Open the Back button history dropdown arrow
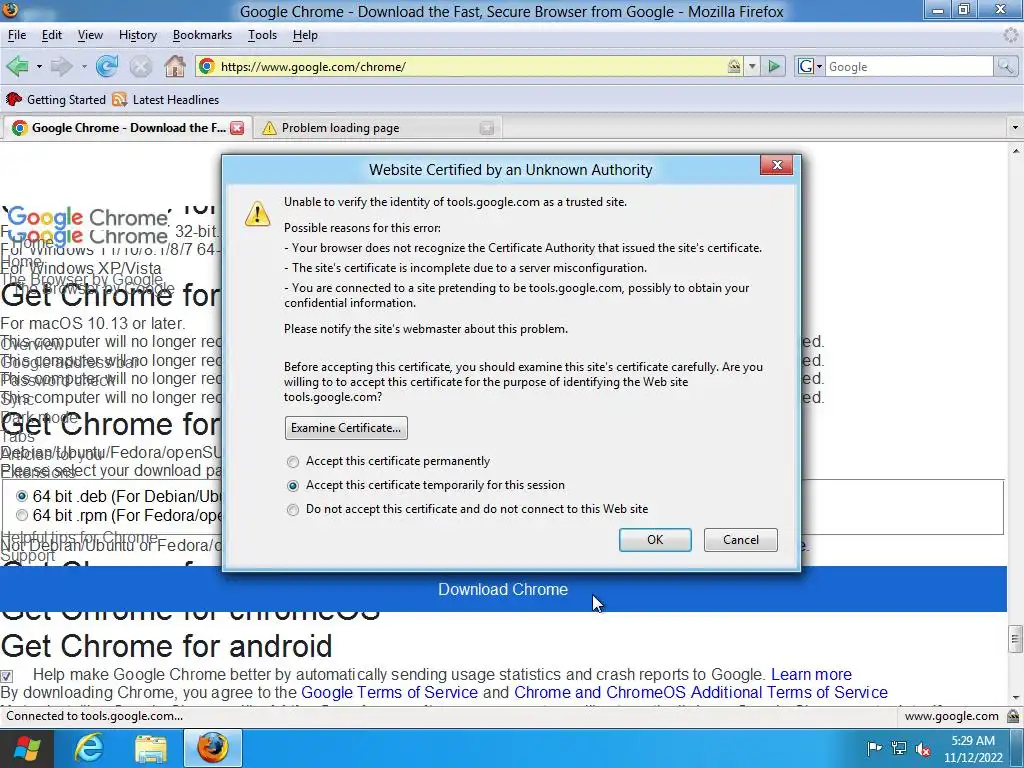Screen dimensions: 1024x768 coord(39,66)
